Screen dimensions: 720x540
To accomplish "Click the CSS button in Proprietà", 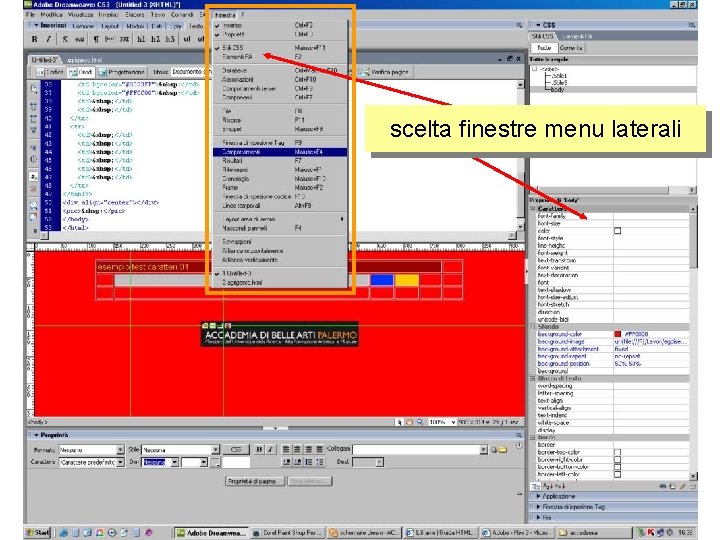I will tap(236, 450).
